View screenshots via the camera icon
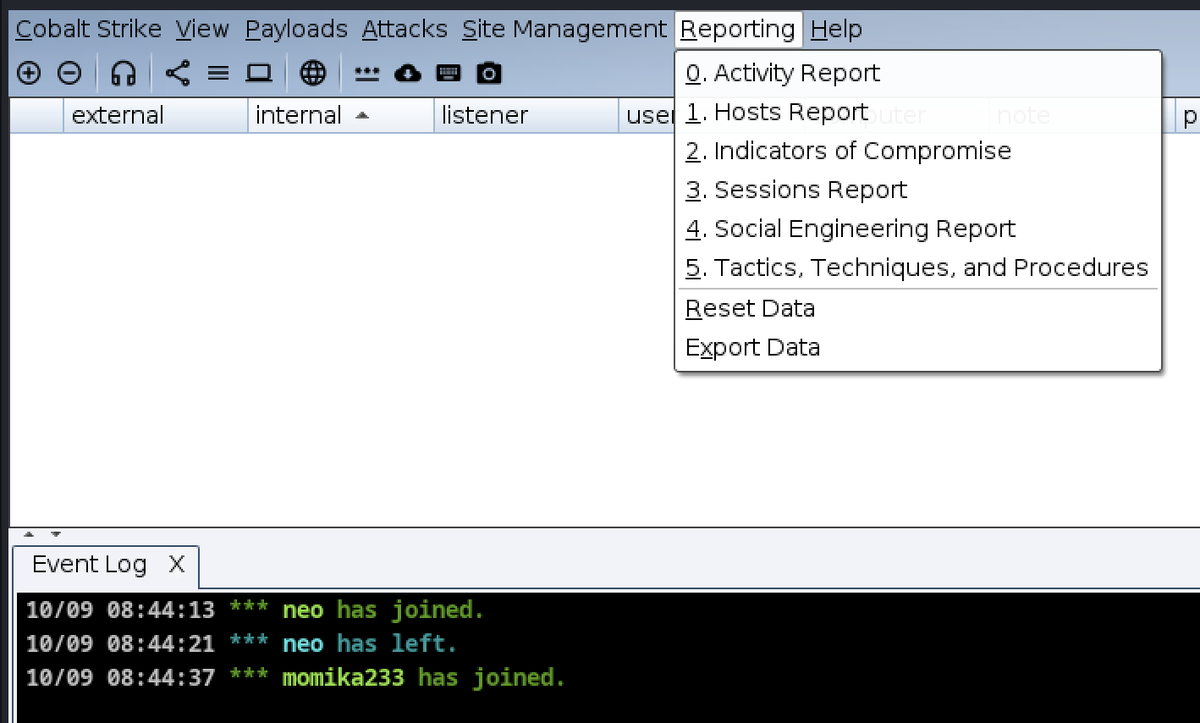1200x723 pixels. tap(489, 73)
